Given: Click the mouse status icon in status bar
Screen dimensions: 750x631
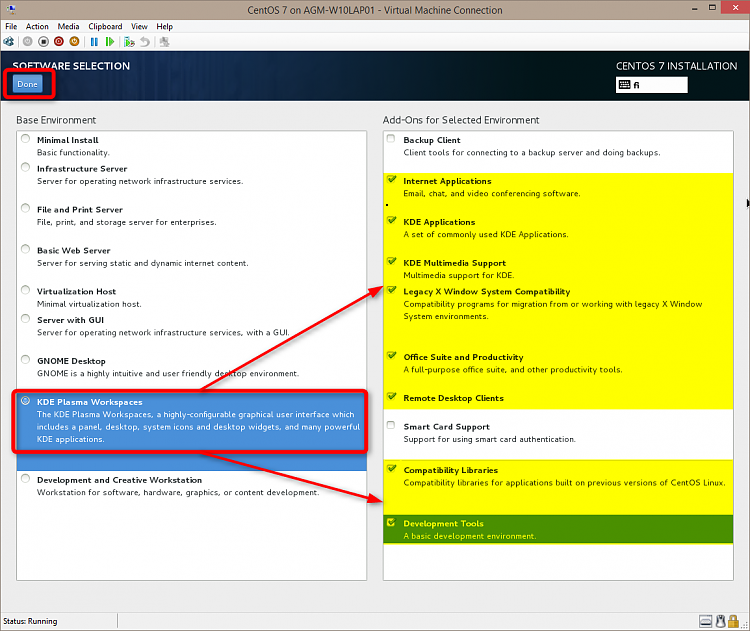Looking at the screenshot, I should (x=720, y=621).
